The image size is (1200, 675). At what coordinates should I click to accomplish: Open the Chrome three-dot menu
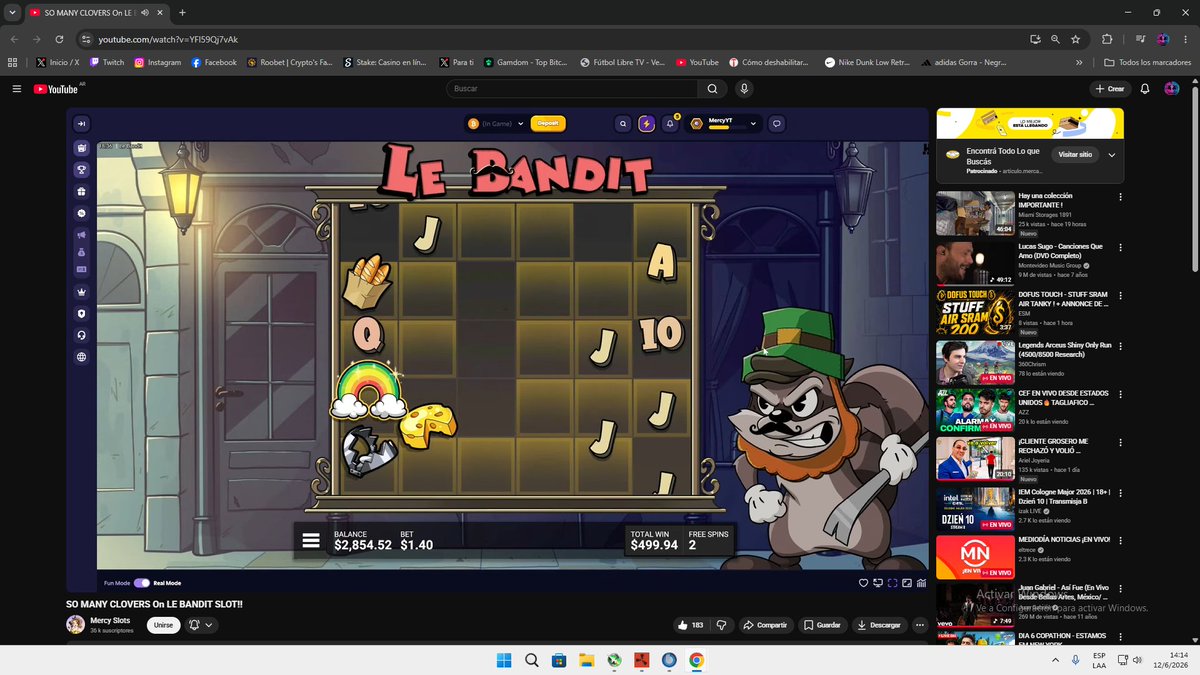pos(1186,39)
